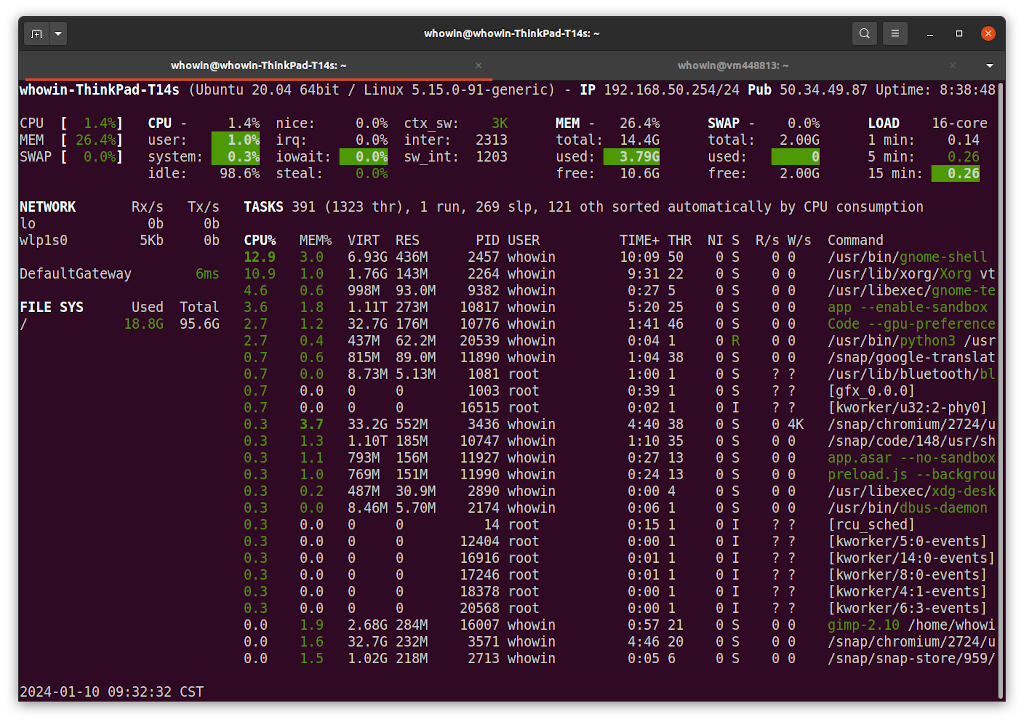Close the terminal window
This screenshot has height=722, width=1024.
tap(988, 33)
